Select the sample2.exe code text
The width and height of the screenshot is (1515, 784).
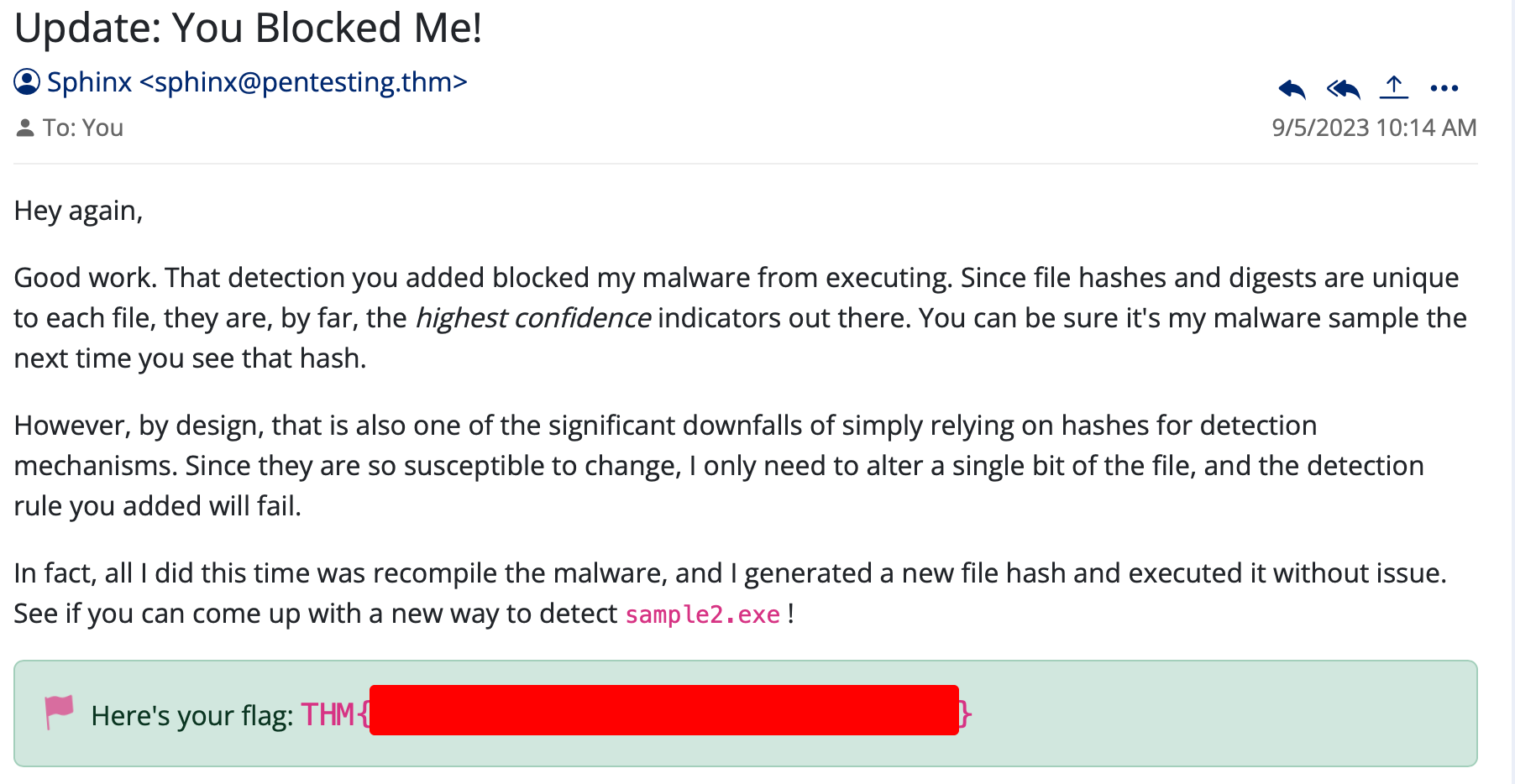[x=703, y=614]
